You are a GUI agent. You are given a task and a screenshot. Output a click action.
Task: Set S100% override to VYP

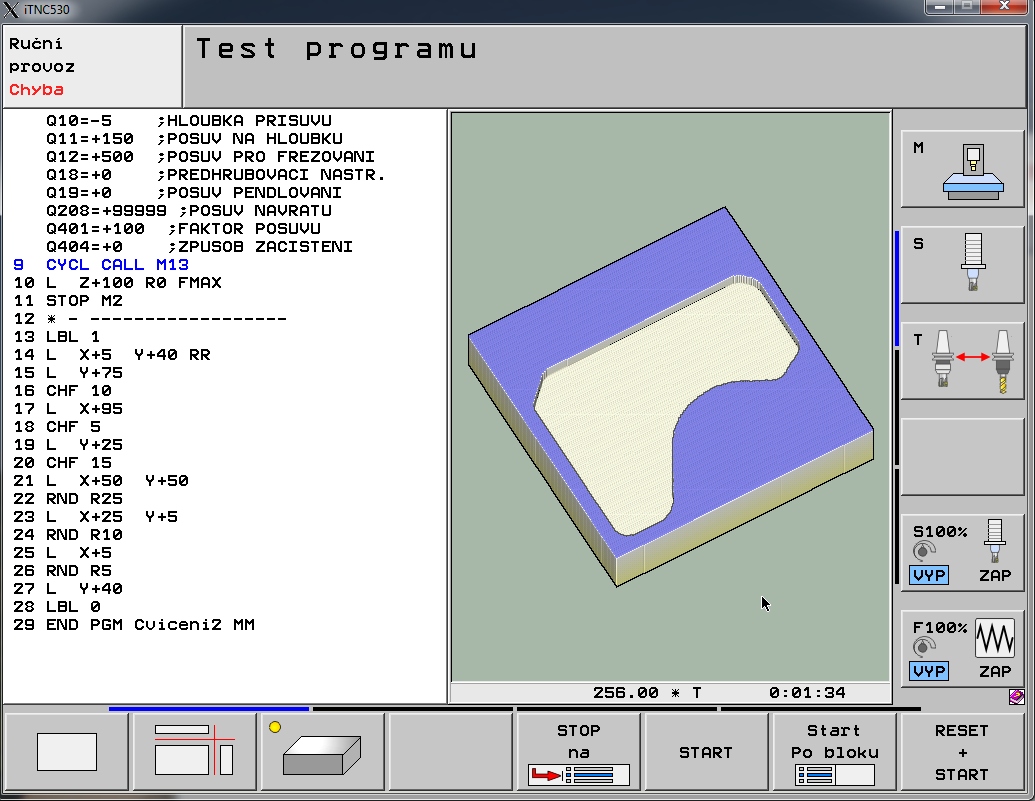pyautogui.click(x=929, y=575)
